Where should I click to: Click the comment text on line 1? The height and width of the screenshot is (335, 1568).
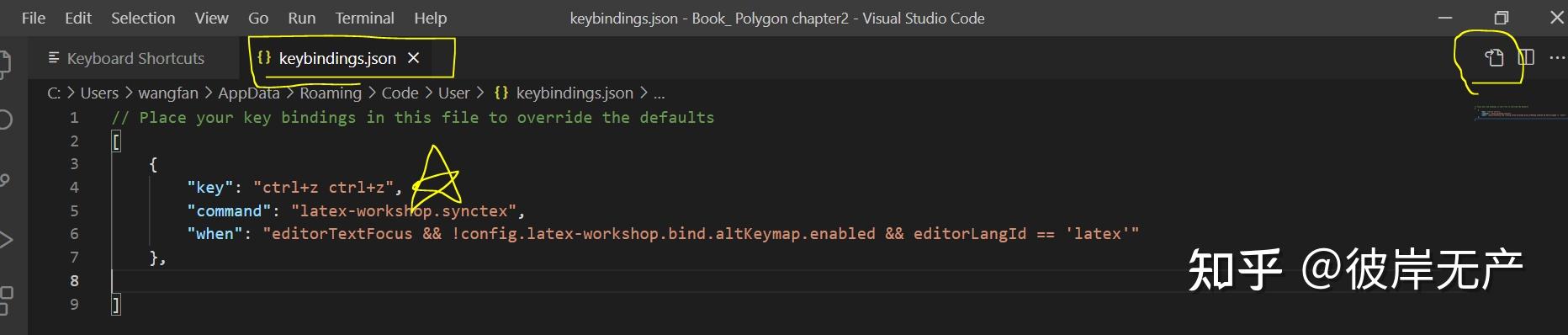tap(413, 117)
